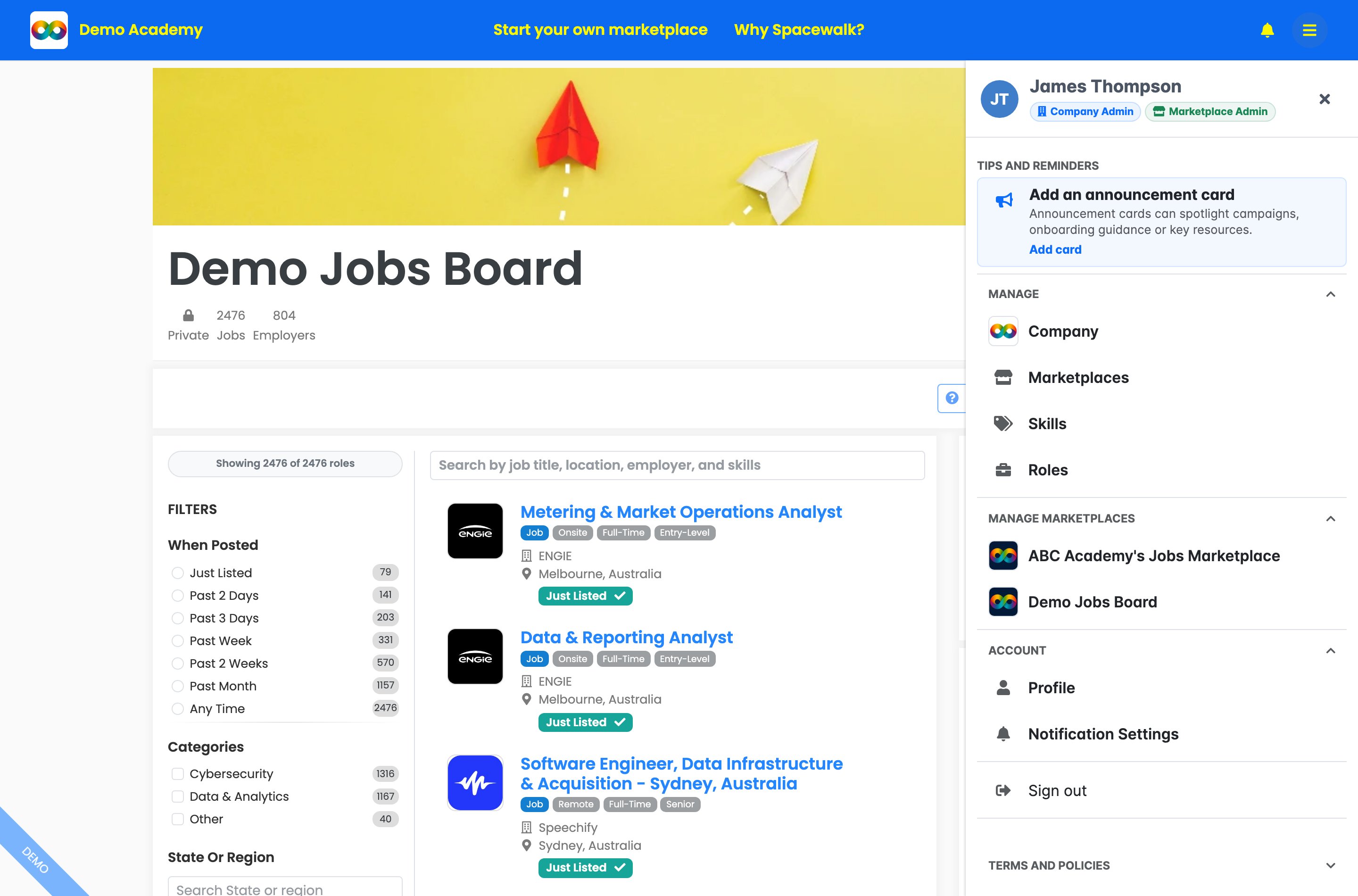The image size is (1358, 896).
Task: Click the Skills tags icon
Action: pyautogui.click(x=1003, y=423)
